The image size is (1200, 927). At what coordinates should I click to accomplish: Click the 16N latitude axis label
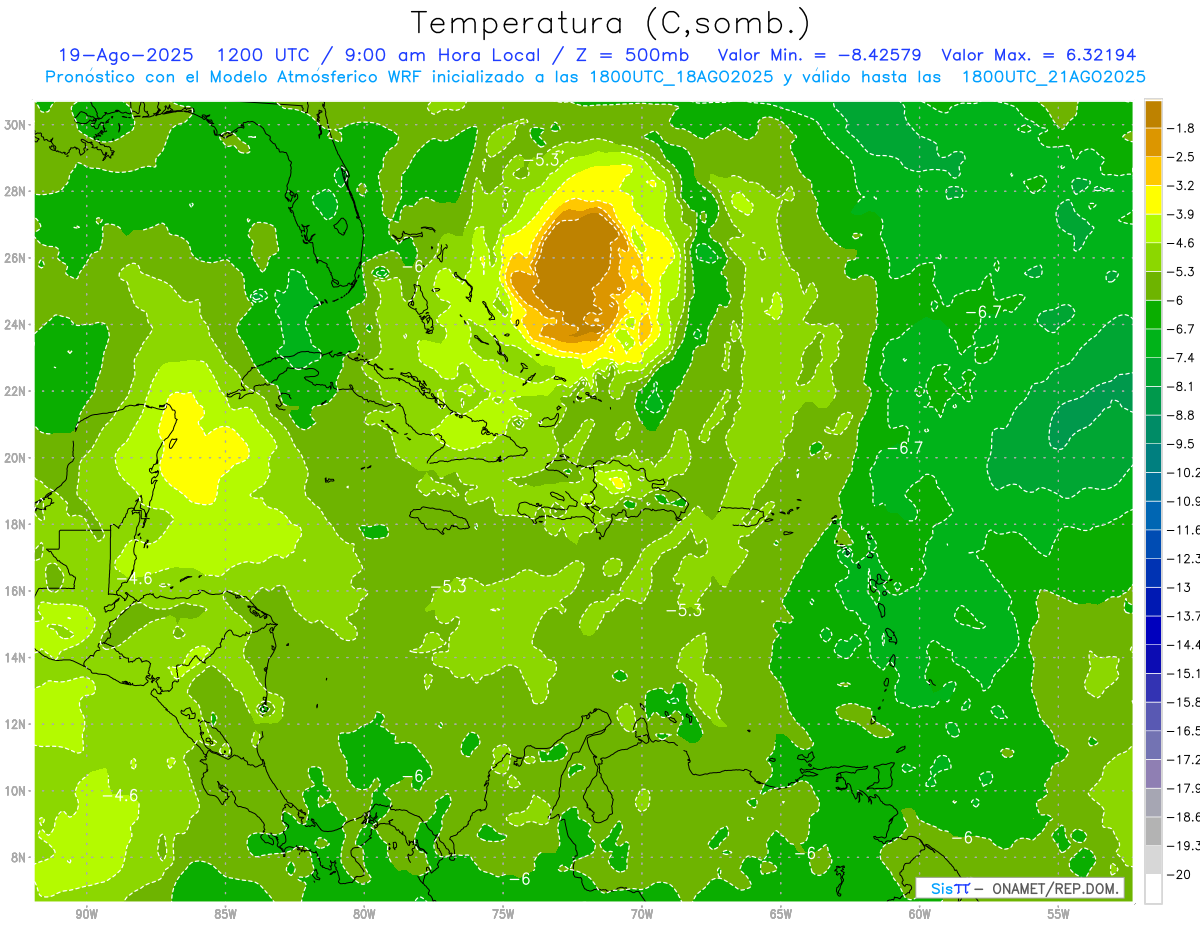(17, 591)
